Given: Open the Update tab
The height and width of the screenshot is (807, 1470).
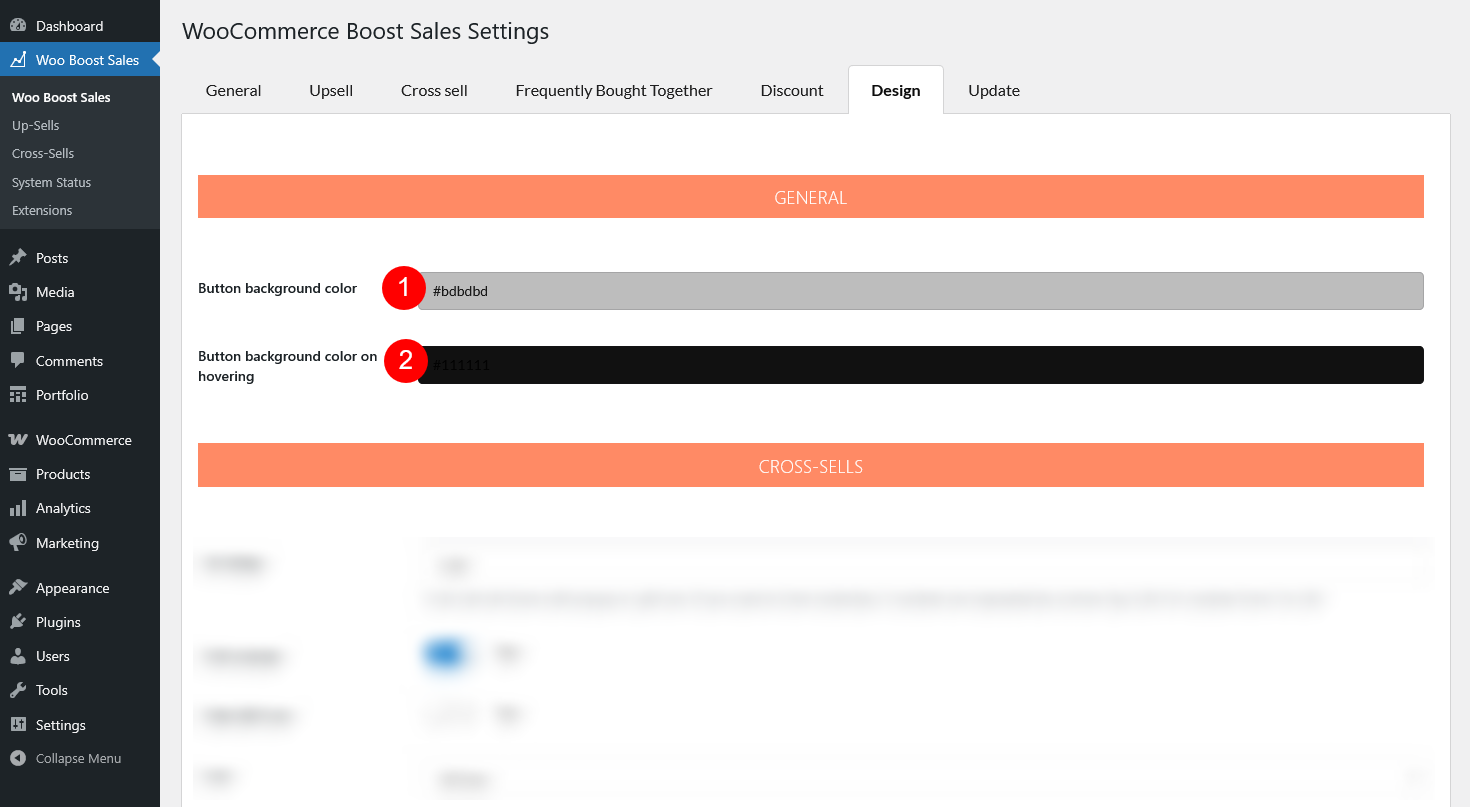Looking at the screenshot, I should (x=994, y=90).
